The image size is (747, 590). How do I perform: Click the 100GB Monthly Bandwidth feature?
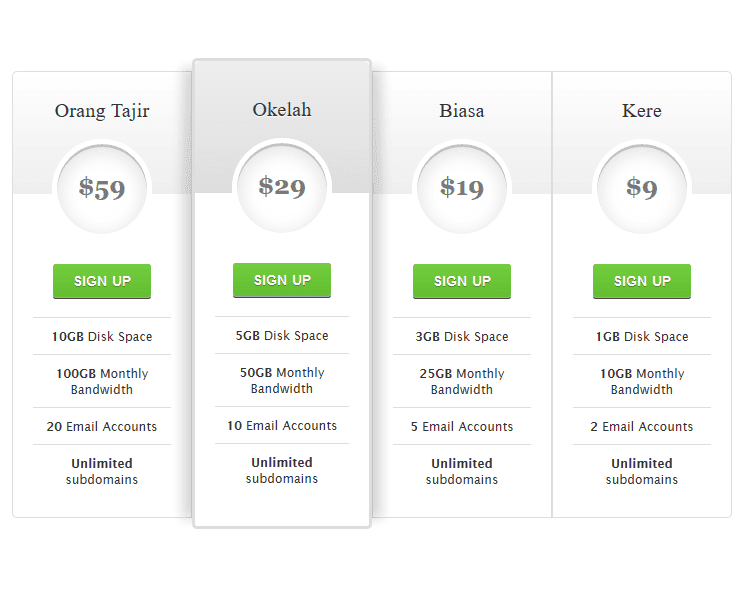[x=102, y=381]
